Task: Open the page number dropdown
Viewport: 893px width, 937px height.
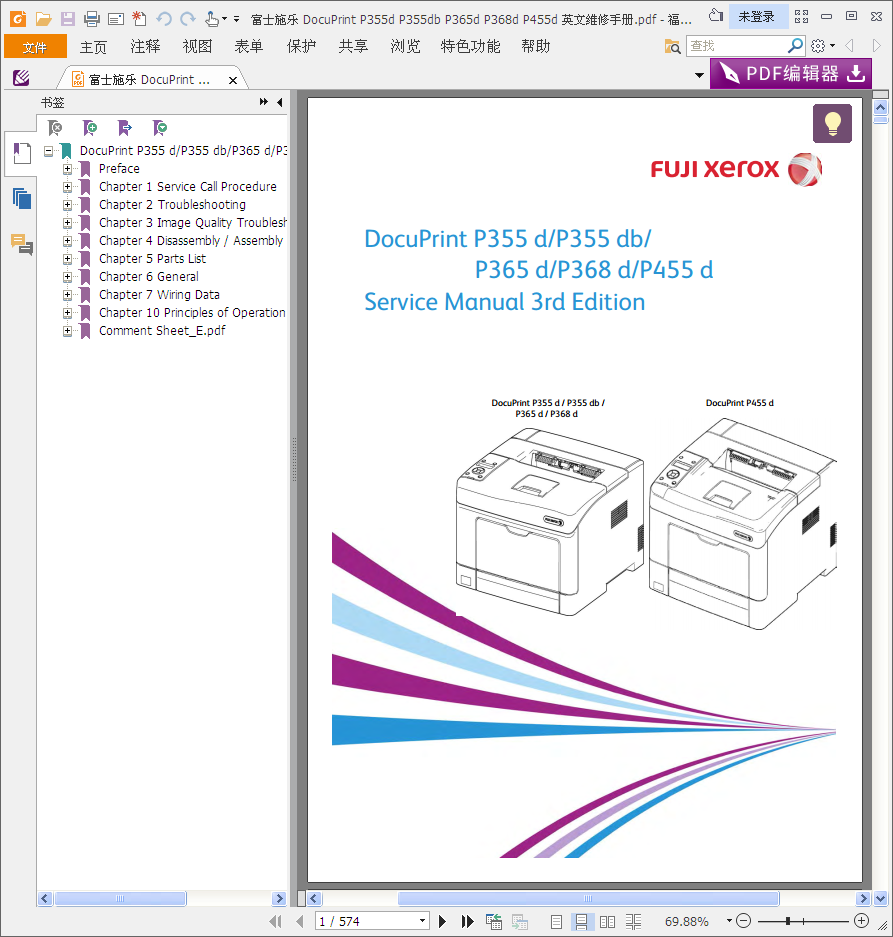Action: [423, 921]
